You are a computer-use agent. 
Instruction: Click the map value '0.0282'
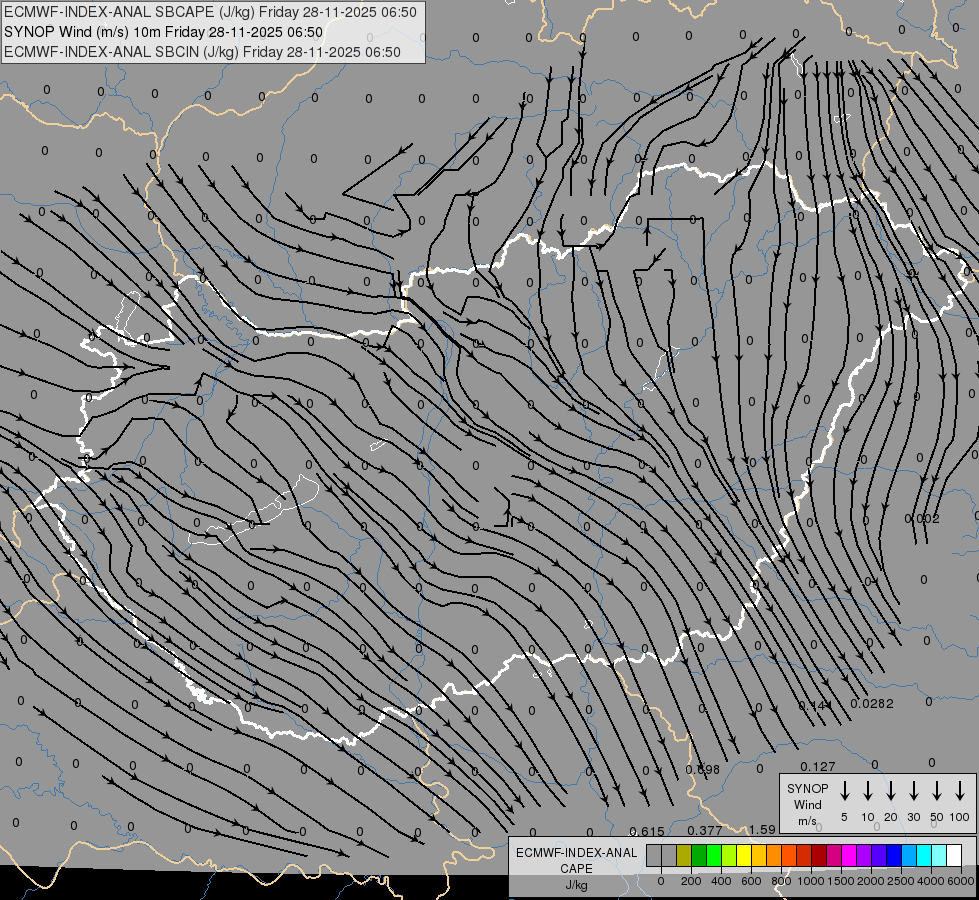(x=872, y=704)
